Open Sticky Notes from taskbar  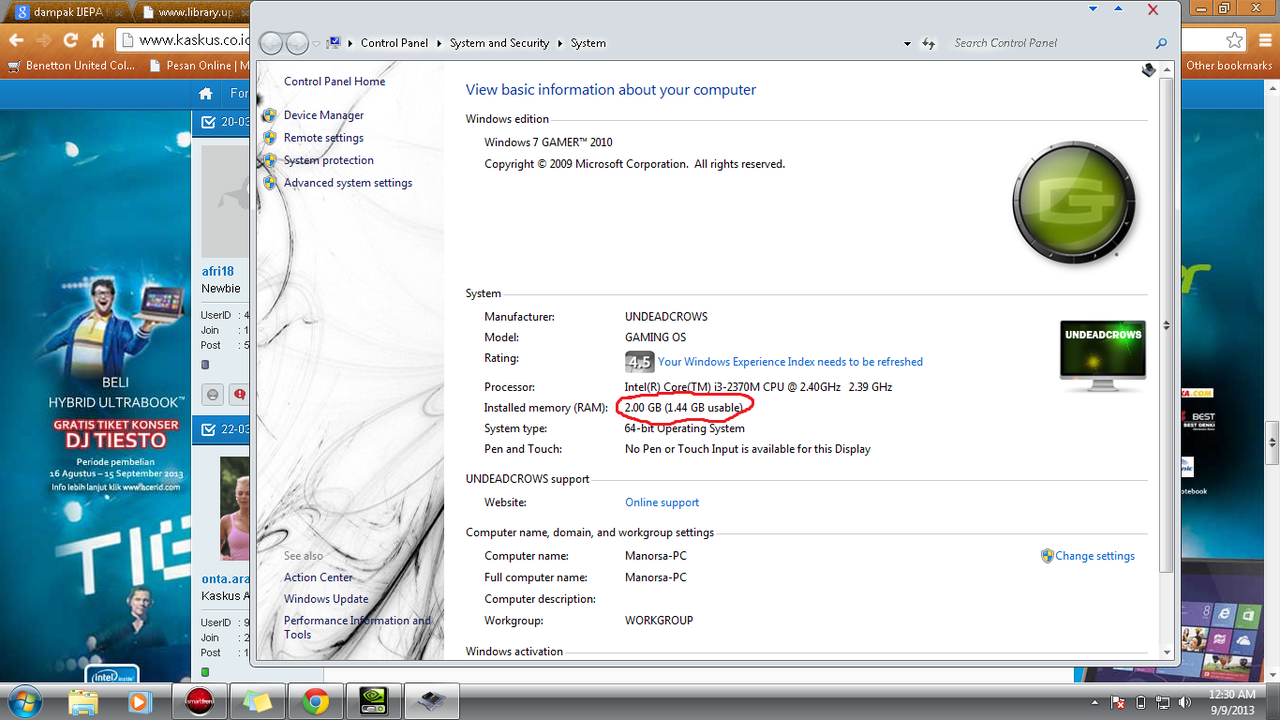257,702
